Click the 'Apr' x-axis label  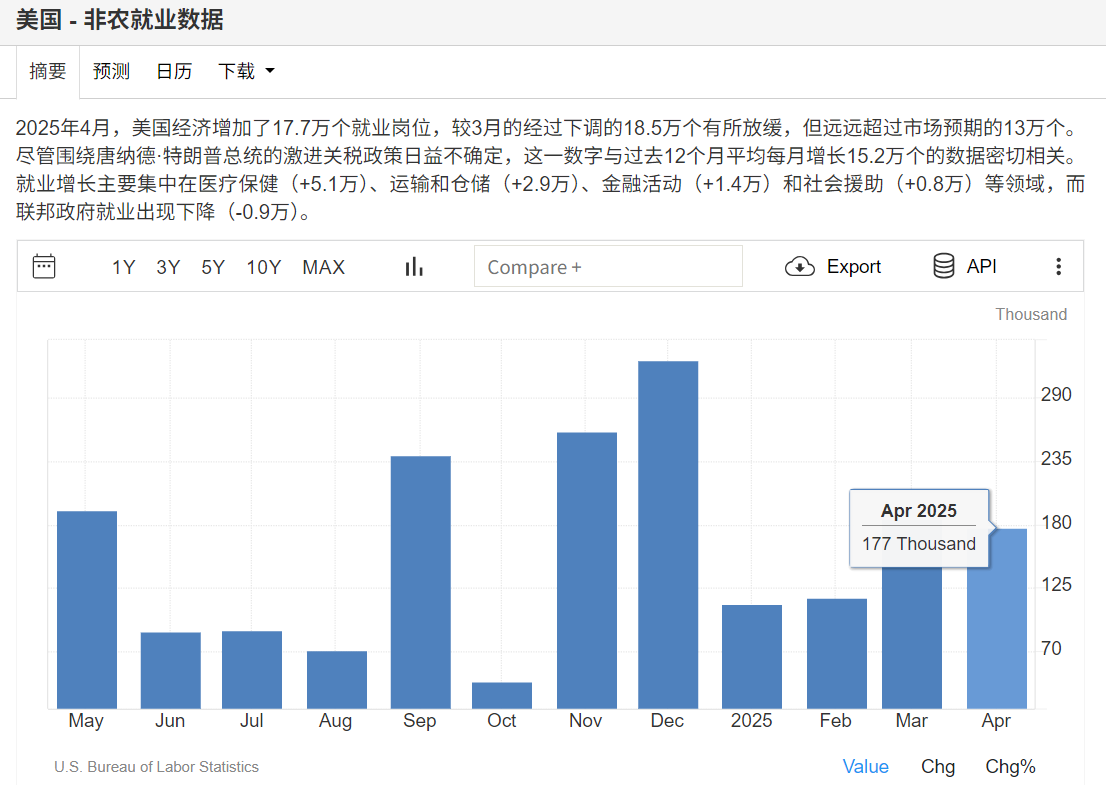pyautogui.click(x=996, y=722)
